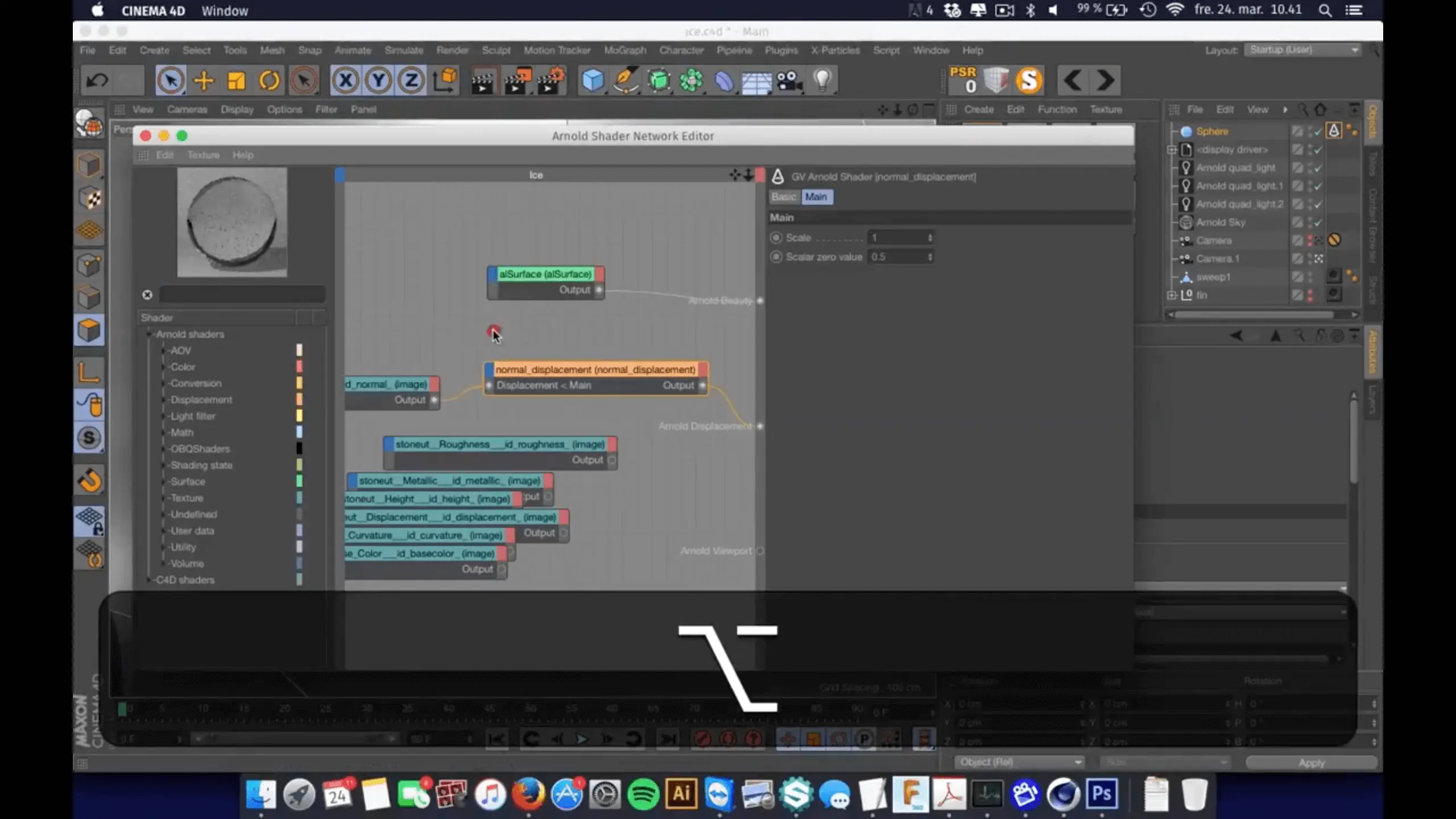Open Texture menu in Shader Network Editor
Image resolution: width=1456 pixels, height=819 pixels.
pyautogui.click(x=203, y=155)
